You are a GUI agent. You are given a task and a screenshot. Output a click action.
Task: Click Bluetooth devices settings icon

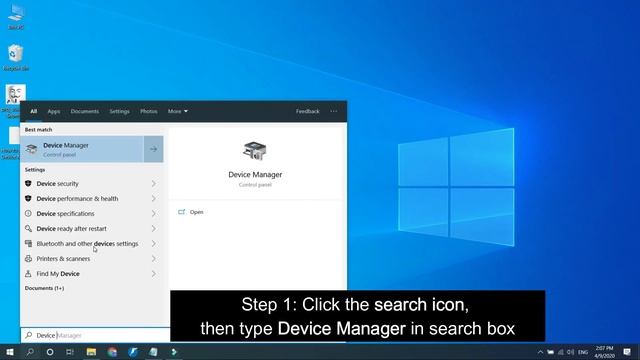(28, 244)
